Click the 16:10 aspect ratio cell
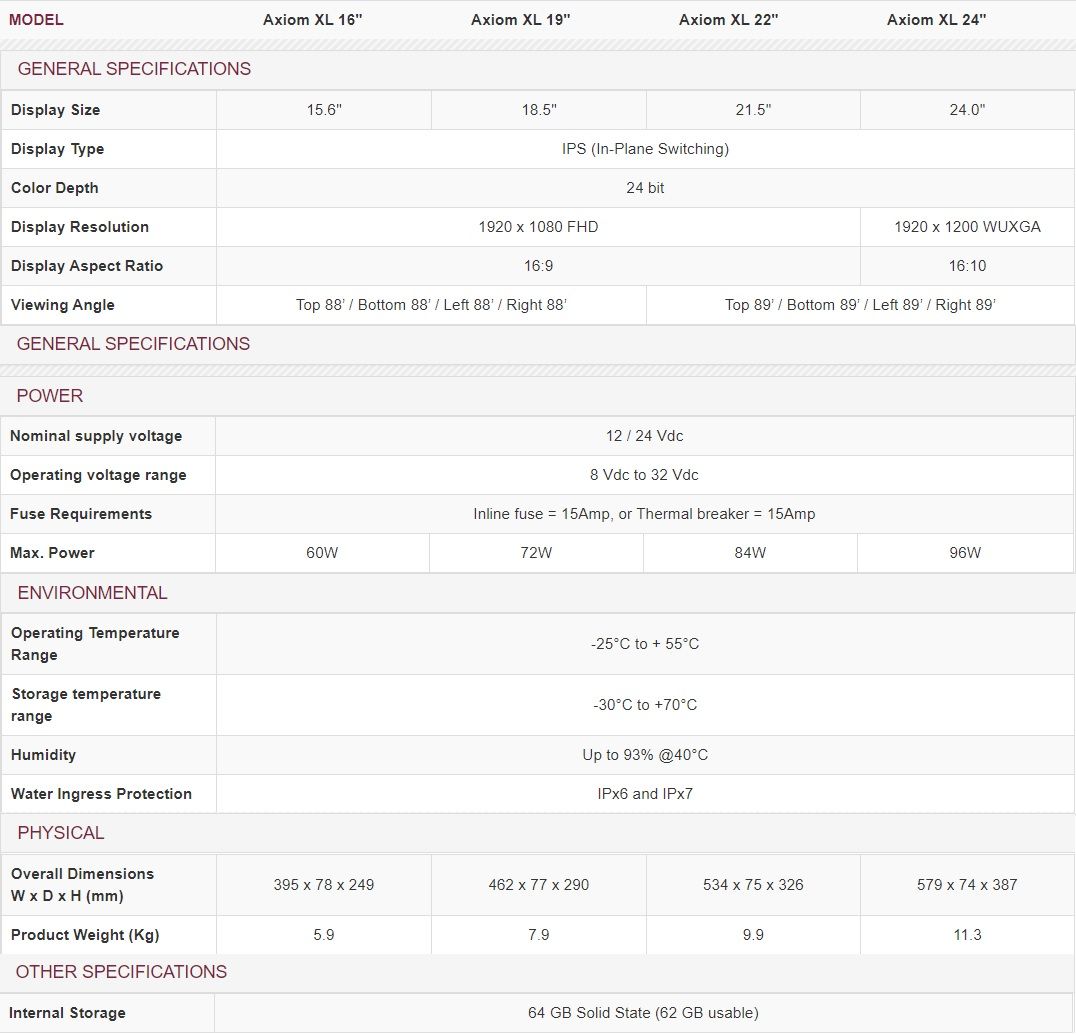 click(x=967, y=266)
